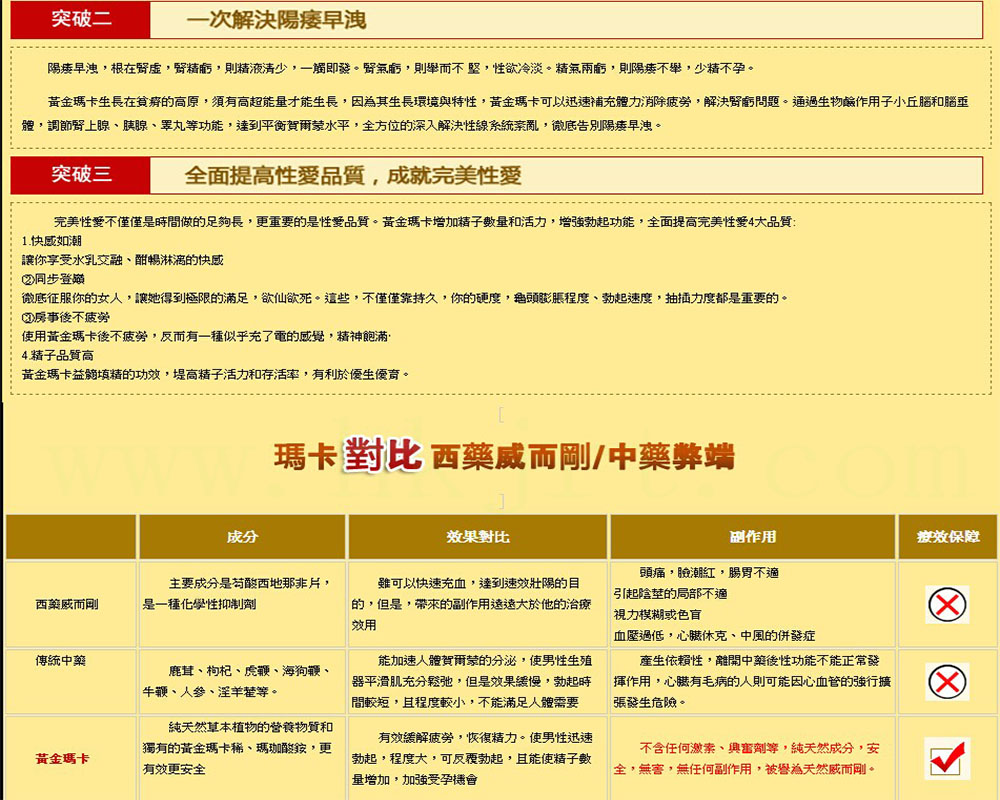Click the red X icon in 傳統中藥 row
Screen dimensions: 1000x800
pyautogui.click(x=947, y=681)
